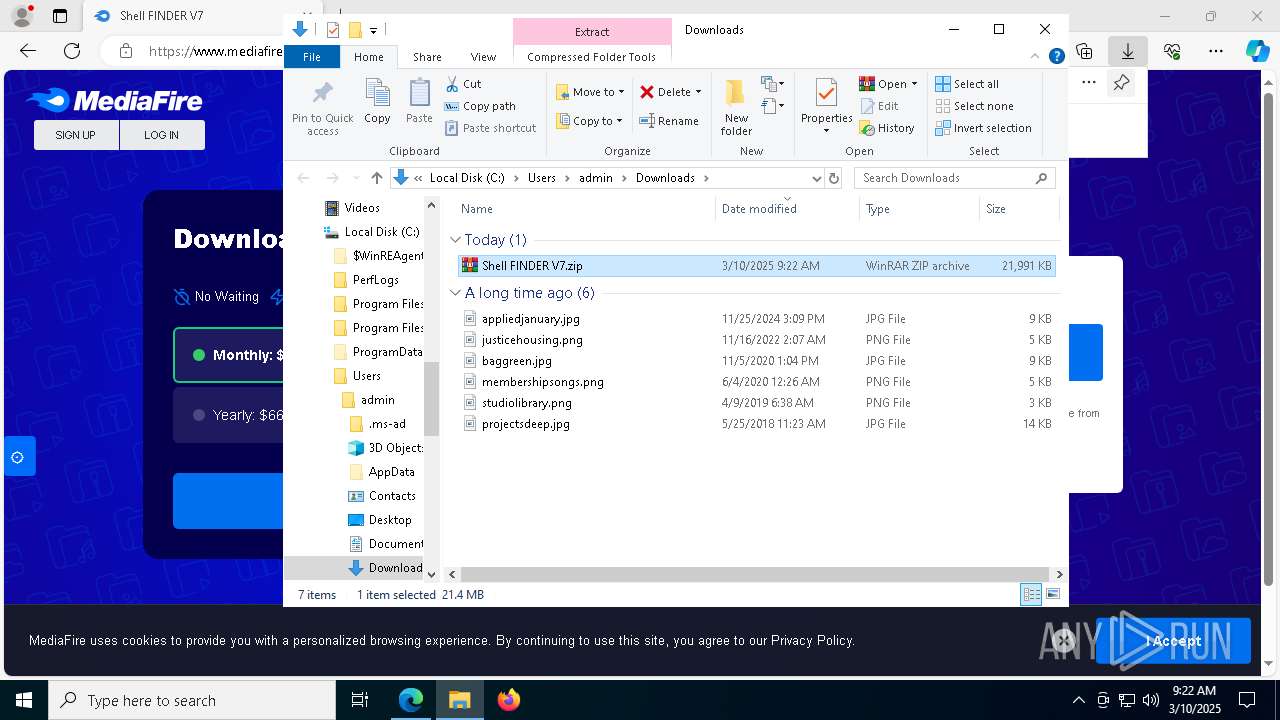Click the red Delete icon
The image size is (1280, 720).
[647, 92]
